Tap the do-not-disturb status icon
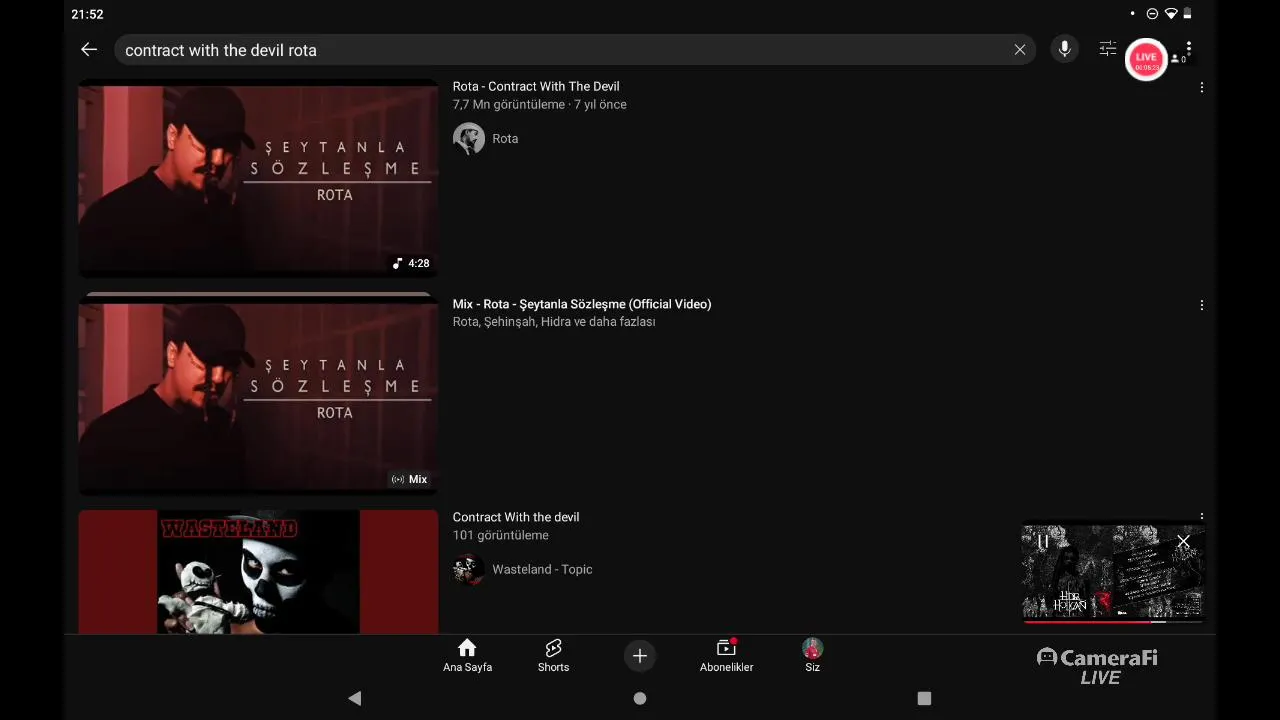Screen dimensions: 1280x720 point(1152,14)
